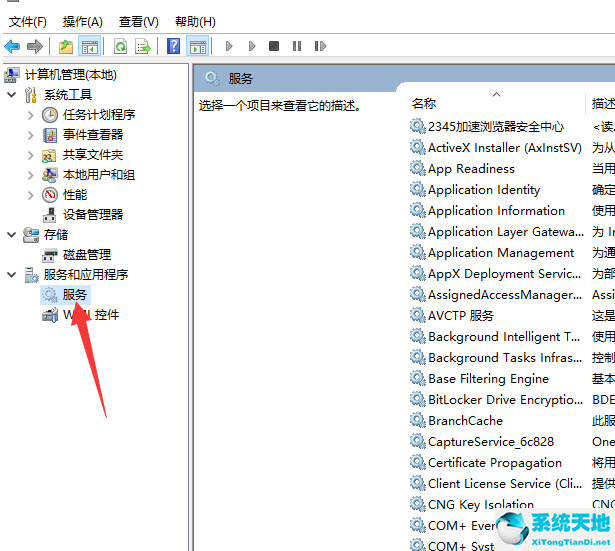This screenshot has height=551, width=615.
Task: Select Background Intelligent Transfer service
Action: point(504,336)
